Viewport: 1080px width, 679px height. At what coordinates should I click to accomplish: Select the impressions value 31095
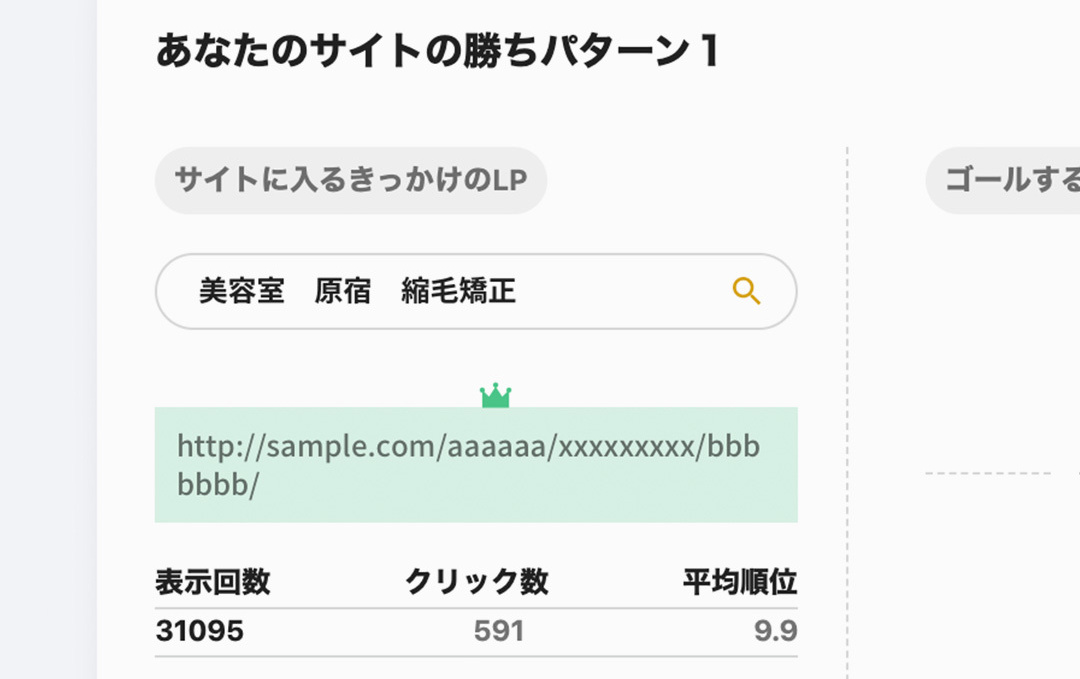coord(200,631)
